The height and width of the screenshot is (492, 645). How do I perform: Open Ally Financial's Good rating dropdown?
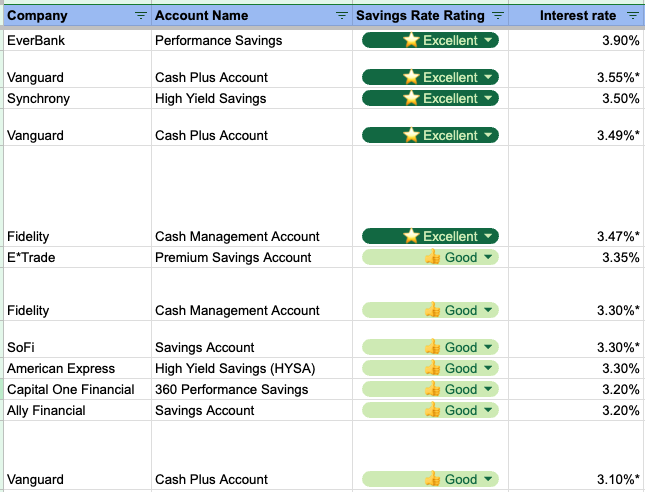tap(488, 410)
